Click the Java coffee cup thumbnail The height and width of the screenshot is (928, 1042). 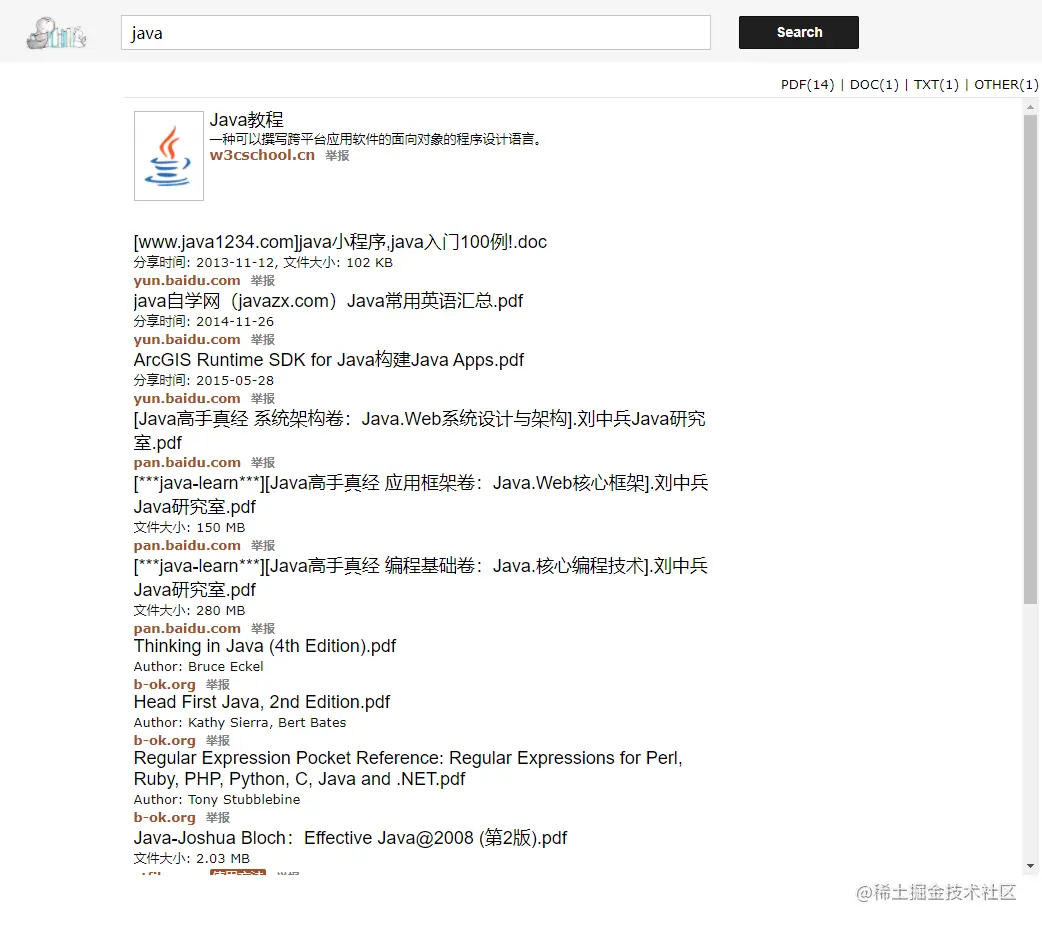tap(169, 156)
